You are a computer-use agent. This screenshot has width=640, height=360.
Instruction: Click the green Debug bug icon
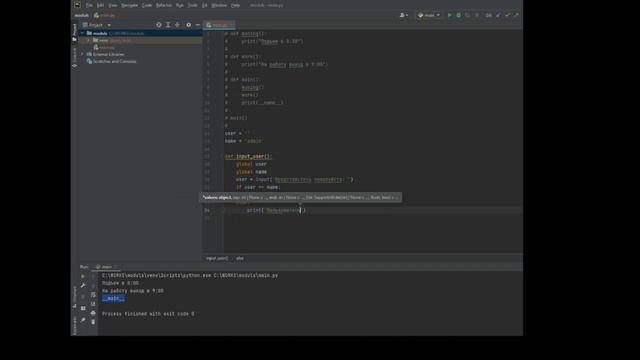coord(458,15)
